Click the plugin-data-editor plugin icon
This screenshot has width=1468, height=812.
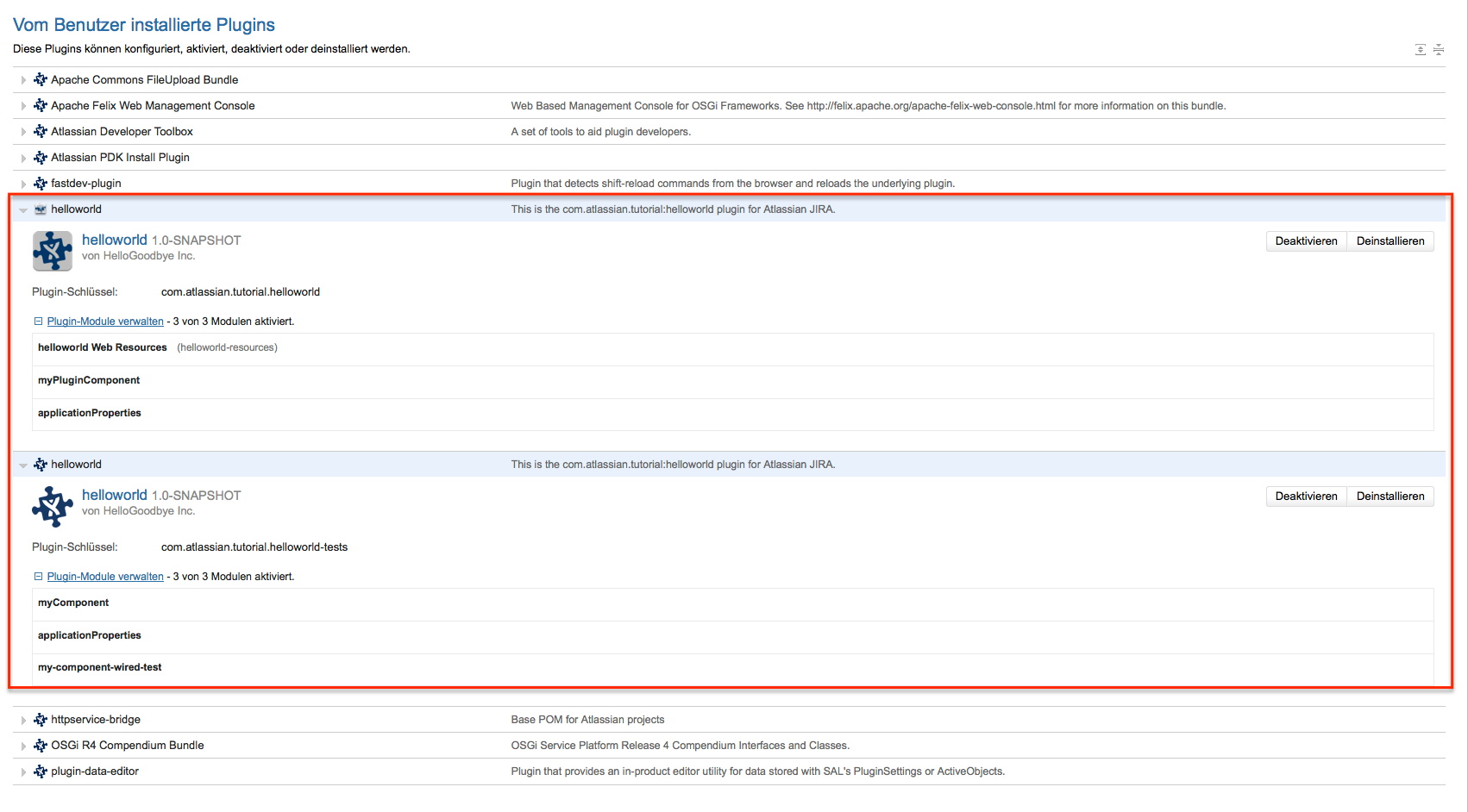click(41, 771)
